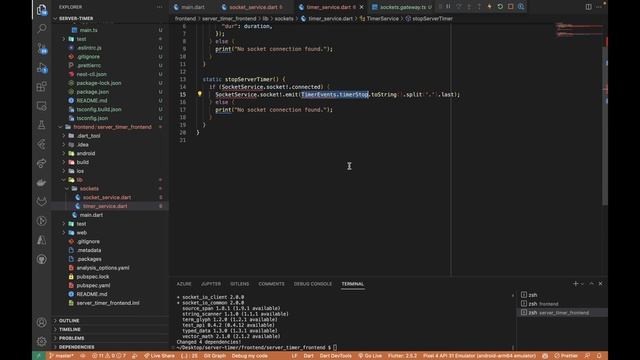The width and height of the screenshot is (640, 360).
Task: Open the AZURE panel tab
Action: tap(184, 284)
